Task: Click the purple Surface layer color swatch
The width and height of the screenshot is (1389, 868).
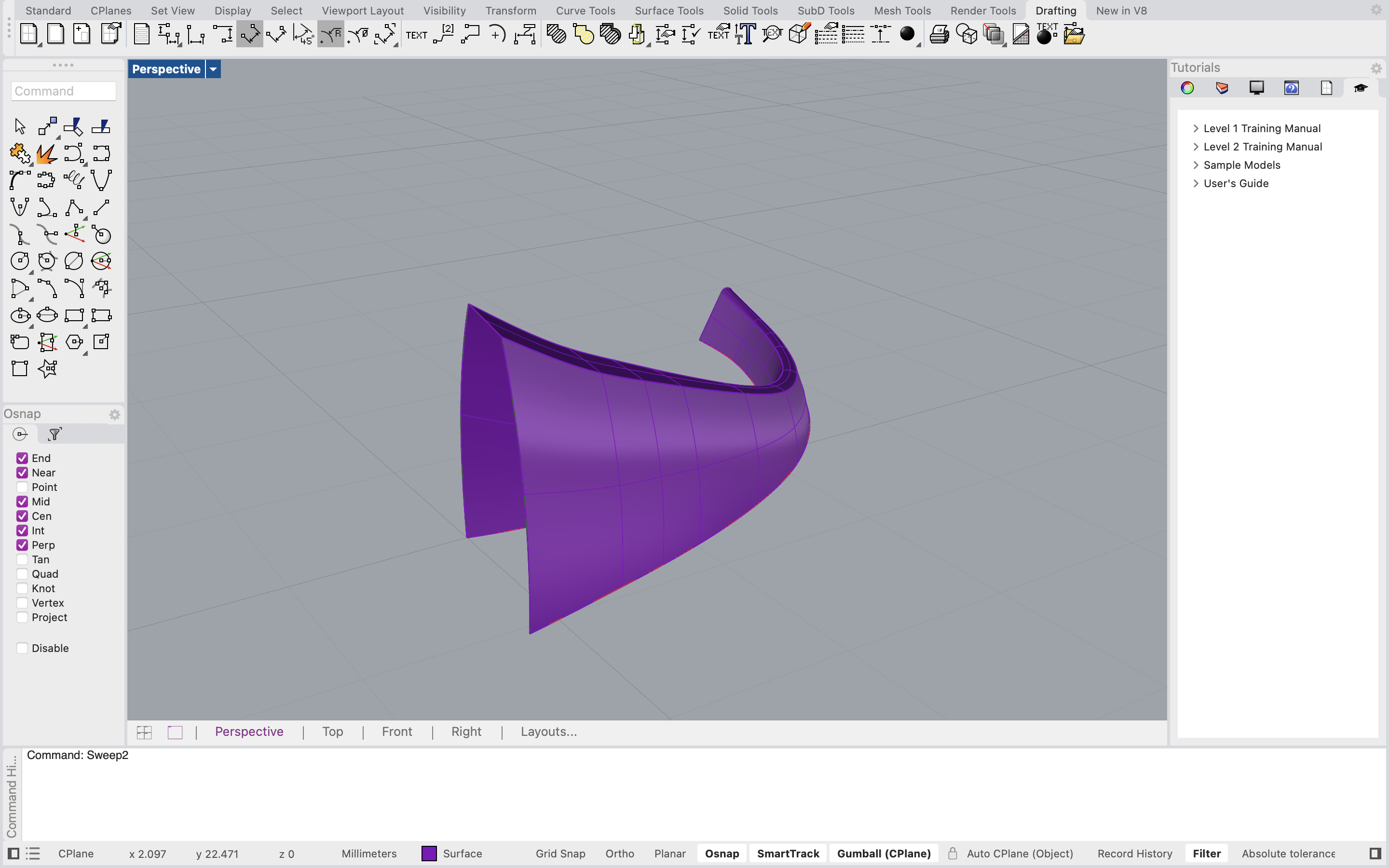Action: click(429, 853)
